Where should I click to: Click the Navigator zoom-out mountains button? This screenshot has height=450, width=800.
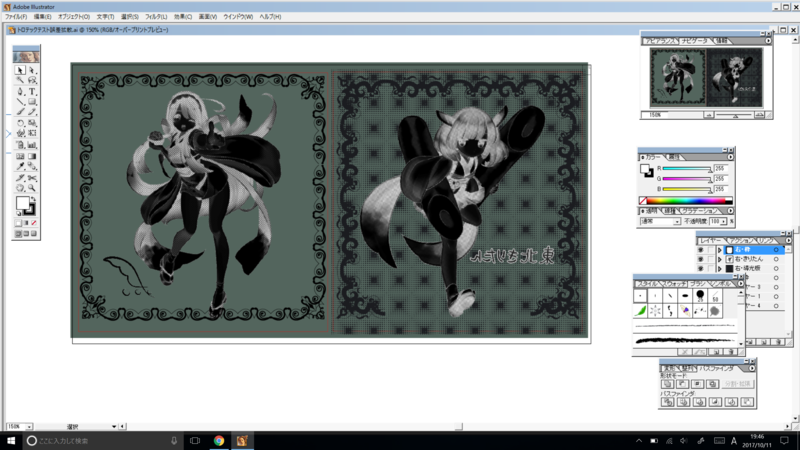pos(709,115)
